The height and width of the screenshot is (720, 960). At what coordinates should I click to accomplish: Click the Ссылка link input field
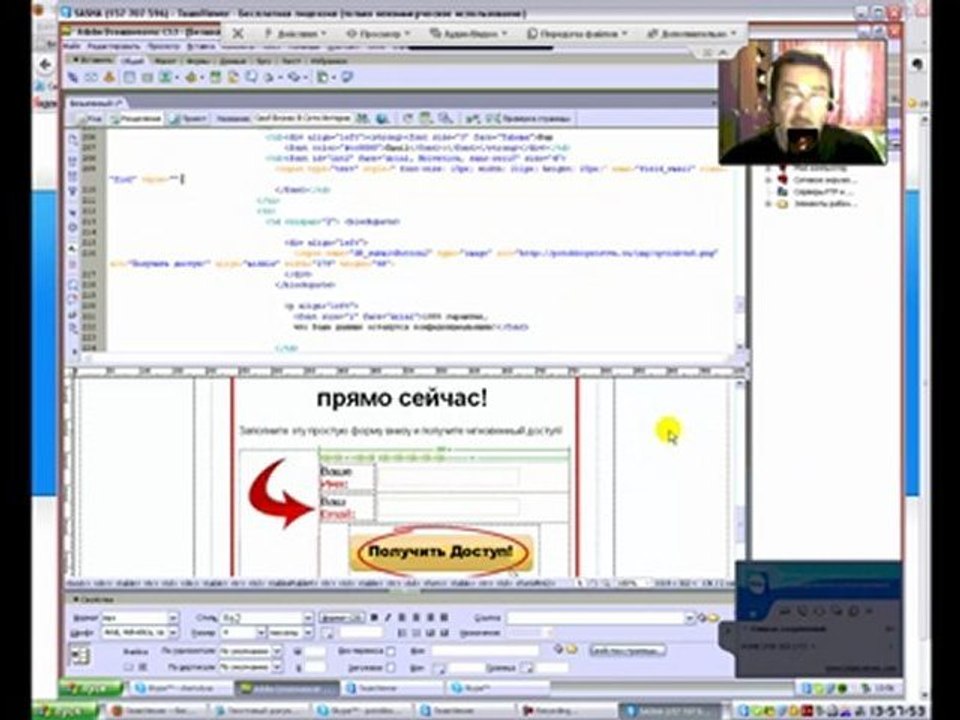point(598,618)
